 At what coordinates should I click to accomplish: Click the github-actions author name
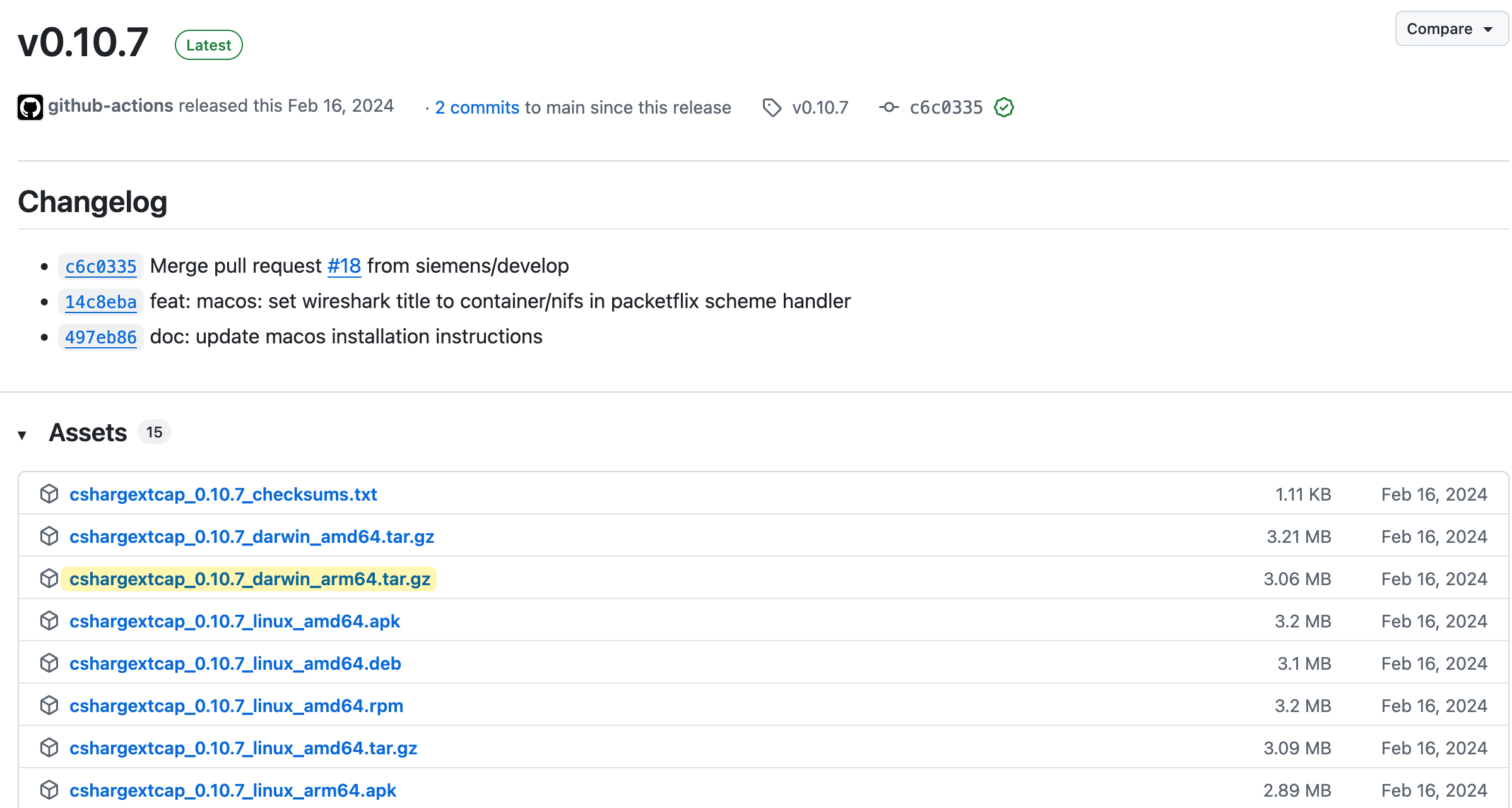110,105
